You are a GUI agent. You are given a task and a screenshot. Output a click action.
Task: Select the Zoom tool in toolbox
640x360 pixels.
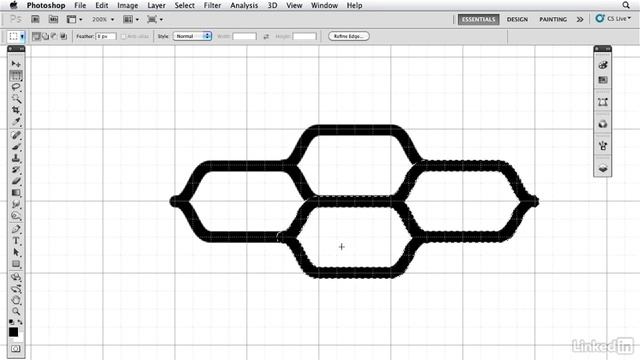tap(16, 311)
